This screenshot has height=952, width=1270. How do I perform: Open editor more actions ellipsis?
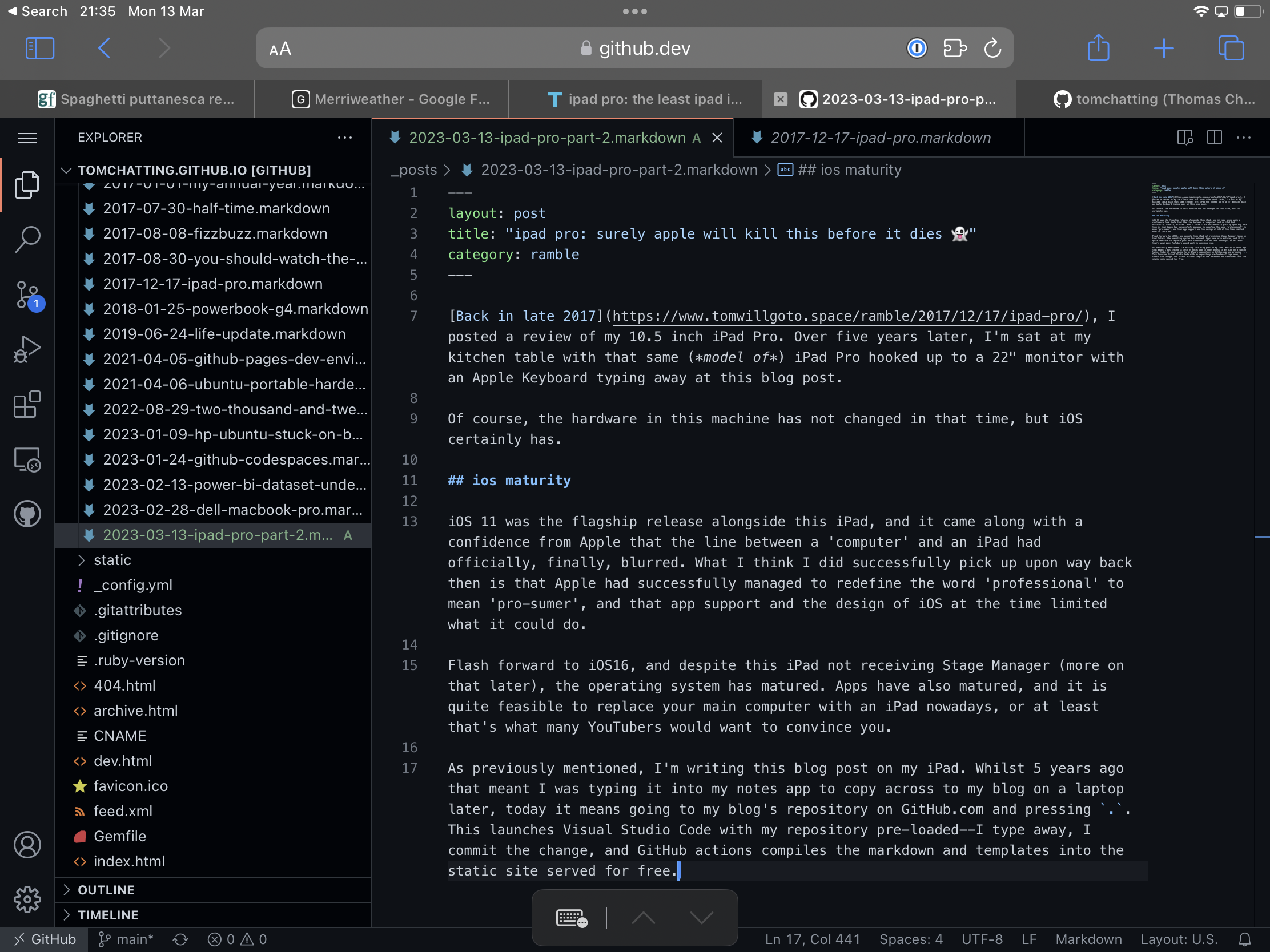point(1244,138)
